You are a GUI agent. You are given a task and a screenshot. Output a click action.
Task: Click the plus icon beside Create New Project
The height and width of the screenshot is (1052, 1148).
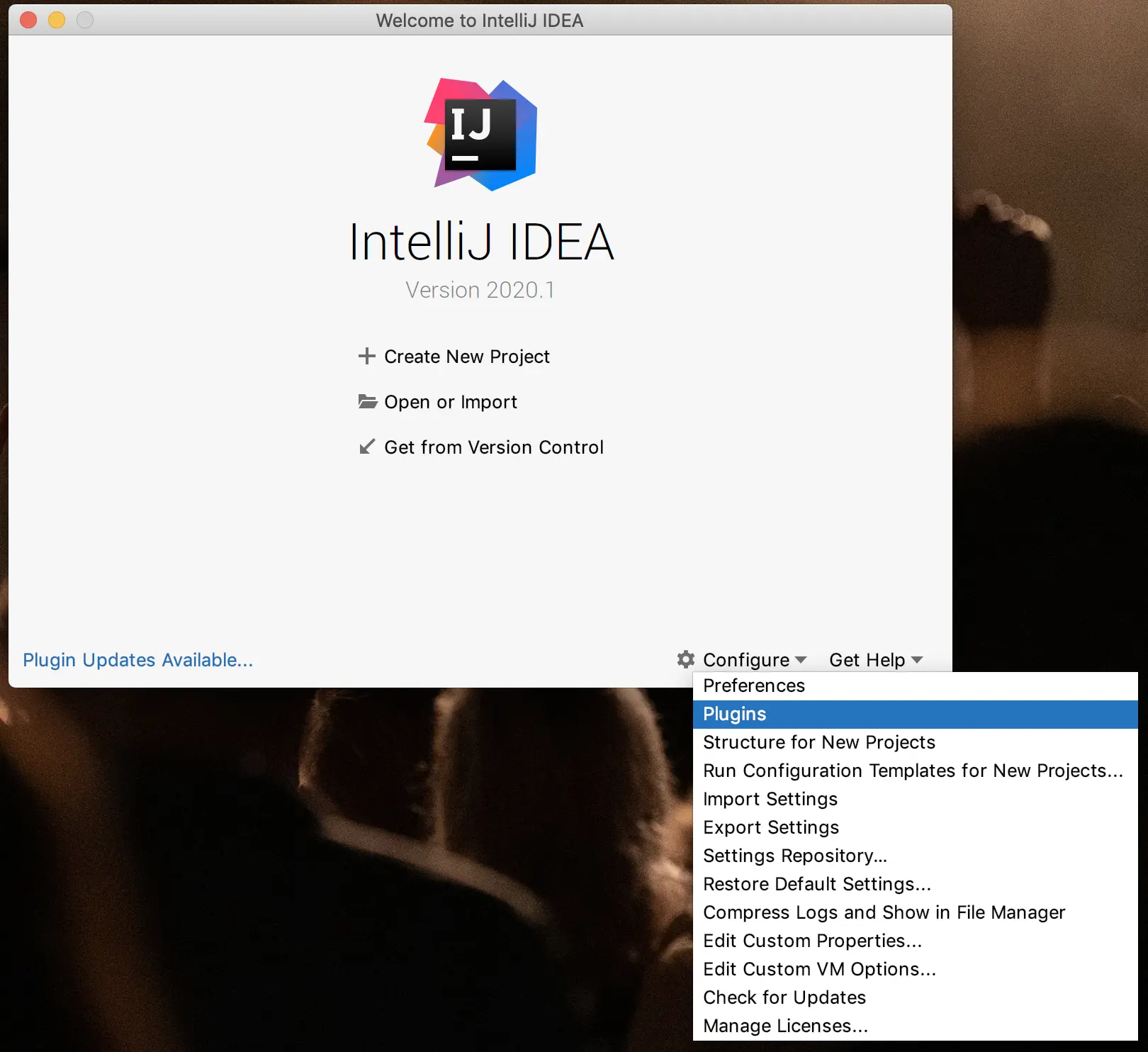(366, 356)
